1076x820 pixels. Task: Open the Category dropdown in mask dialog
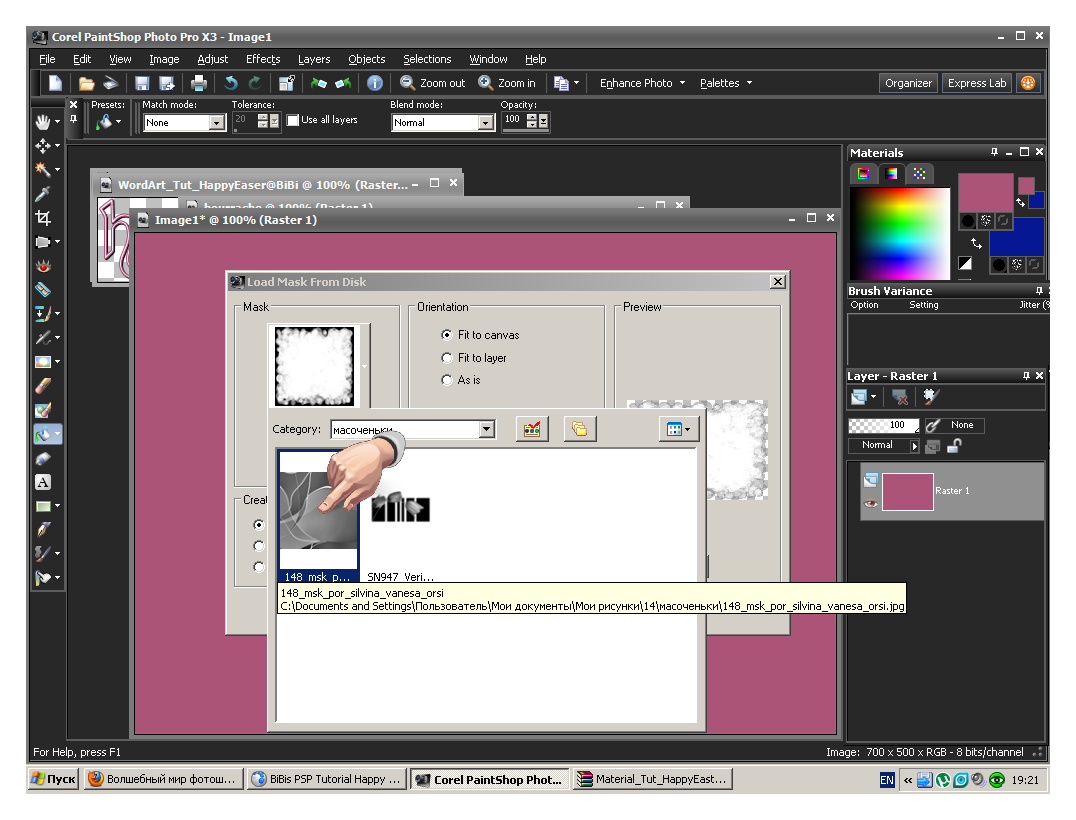click(x=487, y=430)
